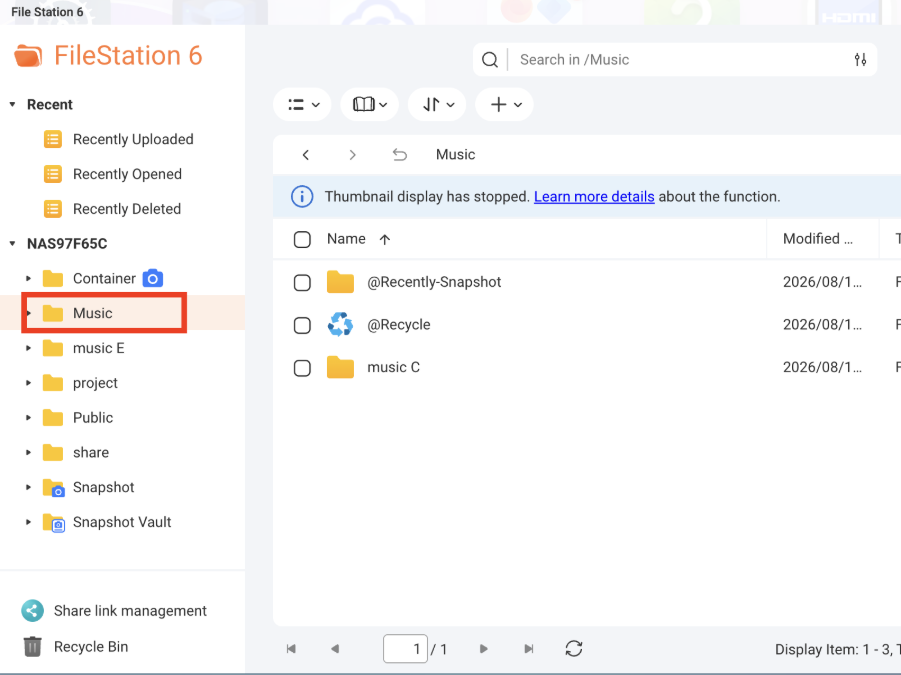Tick the checkbox for music C
This screenshot has width=901, height=675.
(302, 368)
